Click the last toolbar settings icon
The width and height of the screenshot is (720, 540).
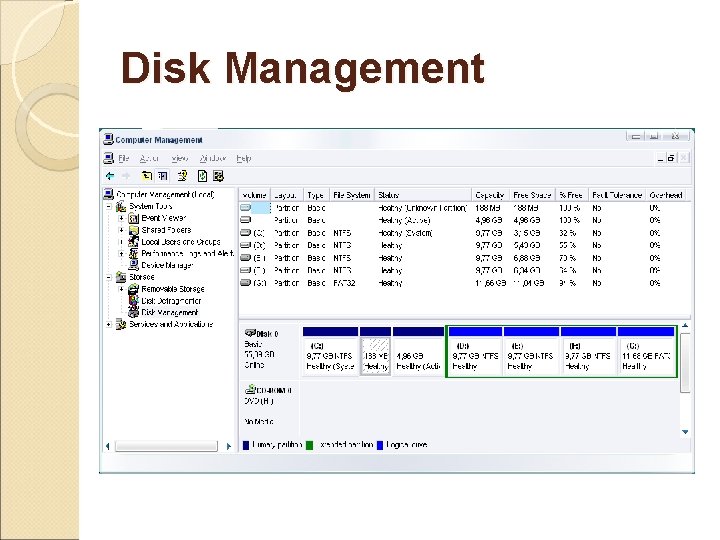(219, 176)
